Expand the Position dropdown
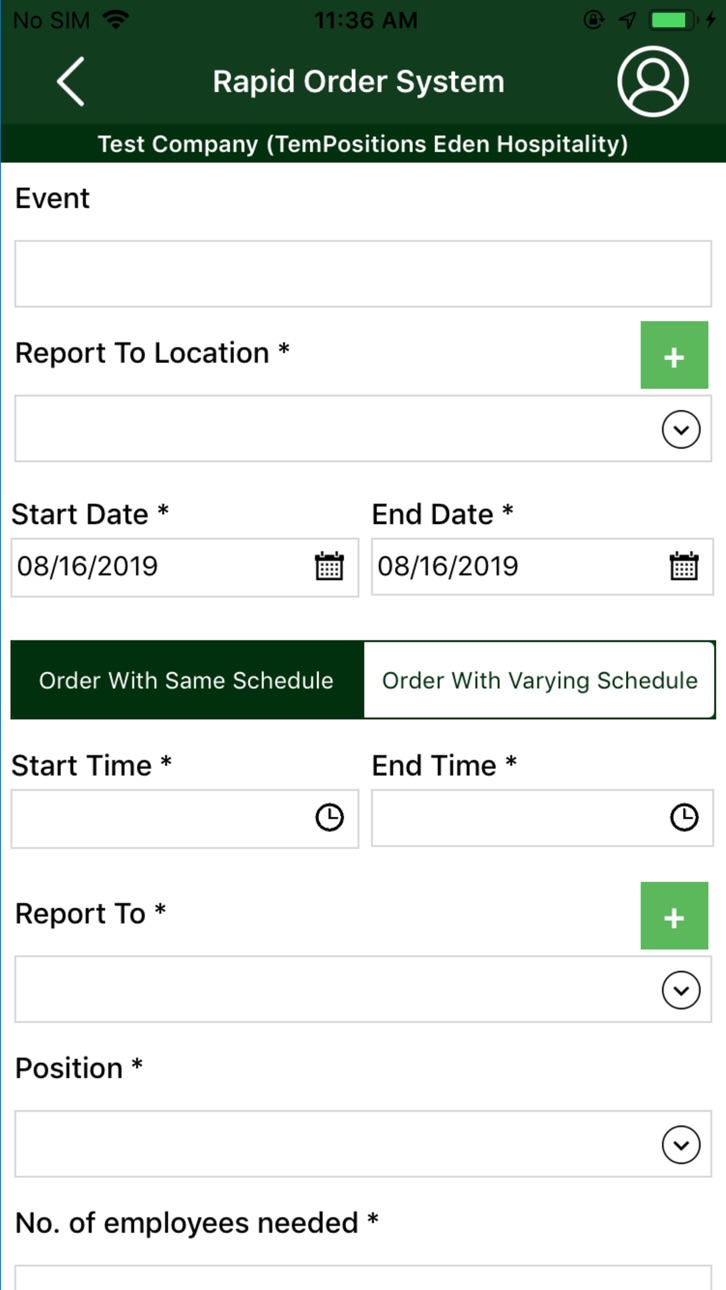Viewport: 726px width, 1290px height. coord(681,1145)
